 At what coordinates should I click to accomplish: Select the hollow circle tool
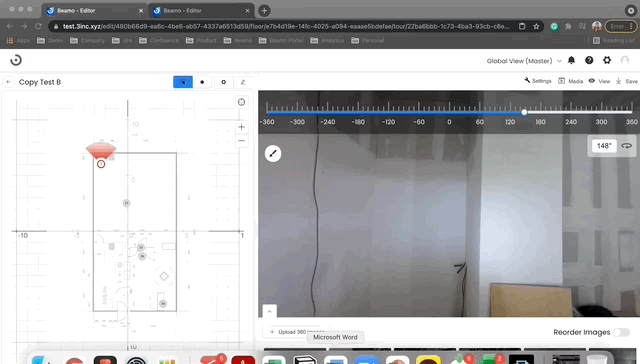point(223,82)
